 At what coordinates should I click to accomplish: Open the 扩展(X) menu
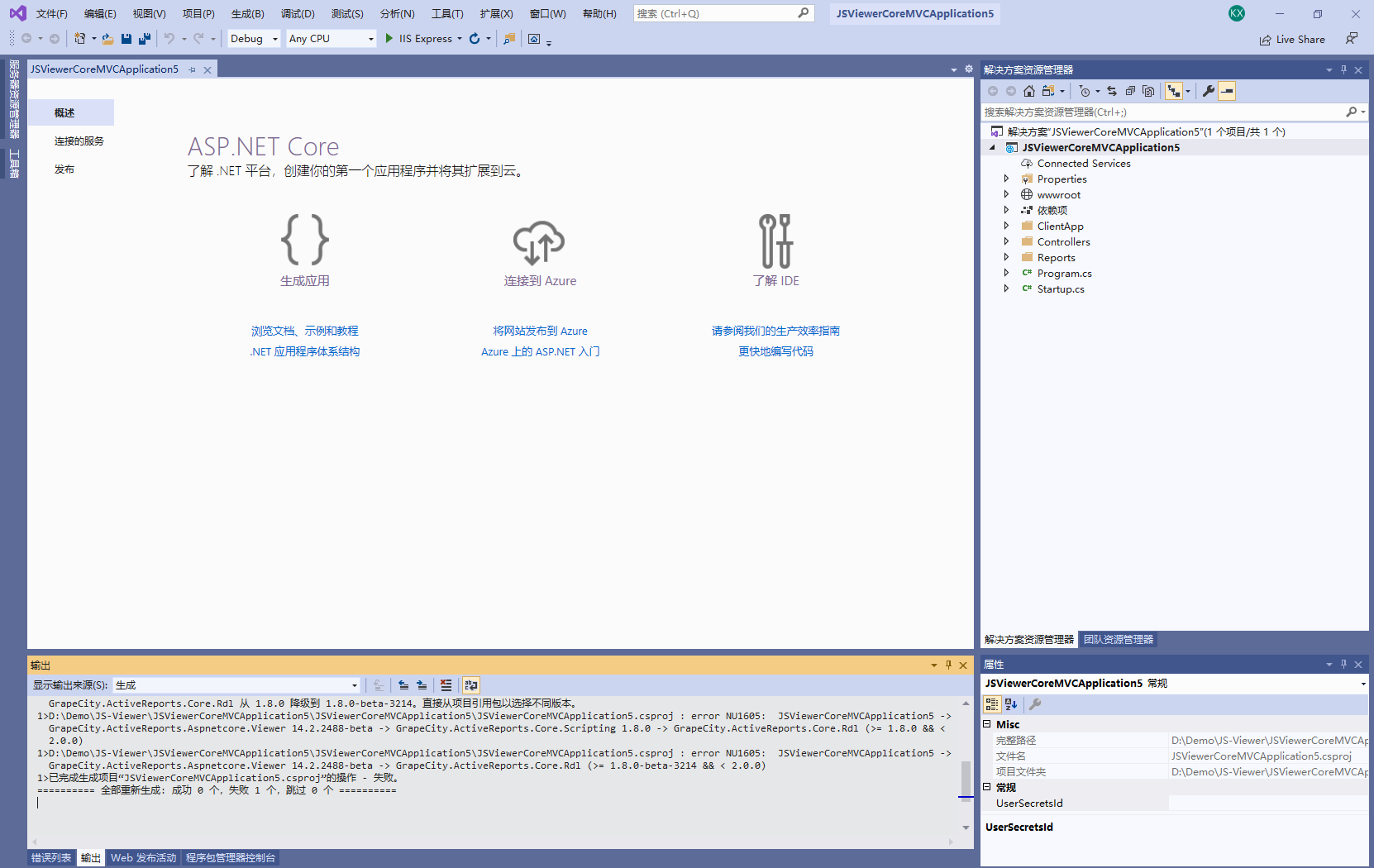(x=496, y=13)
